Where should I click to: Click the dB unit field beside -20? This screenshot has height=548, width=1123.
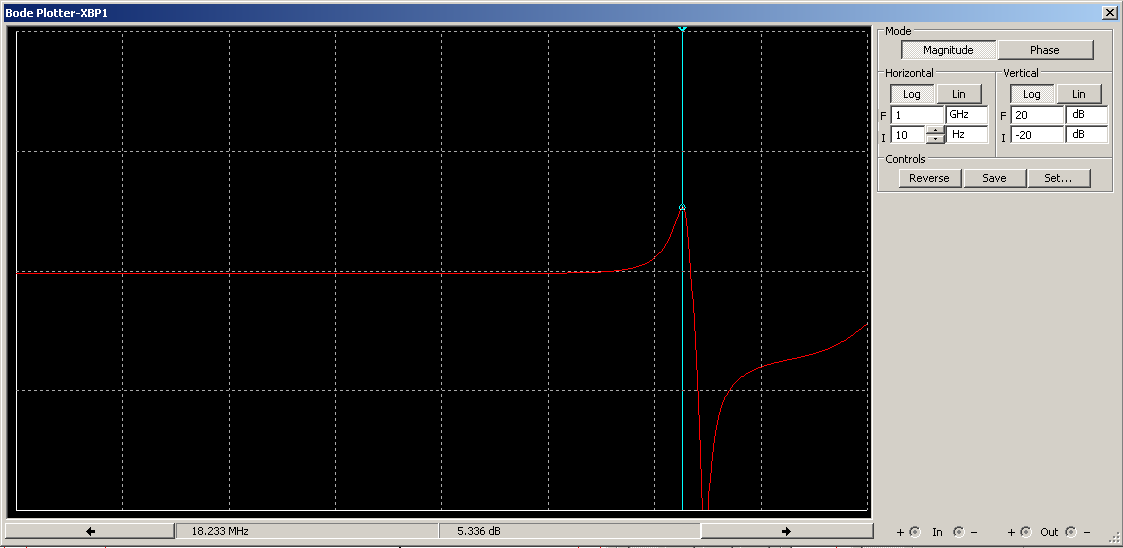1086,134
